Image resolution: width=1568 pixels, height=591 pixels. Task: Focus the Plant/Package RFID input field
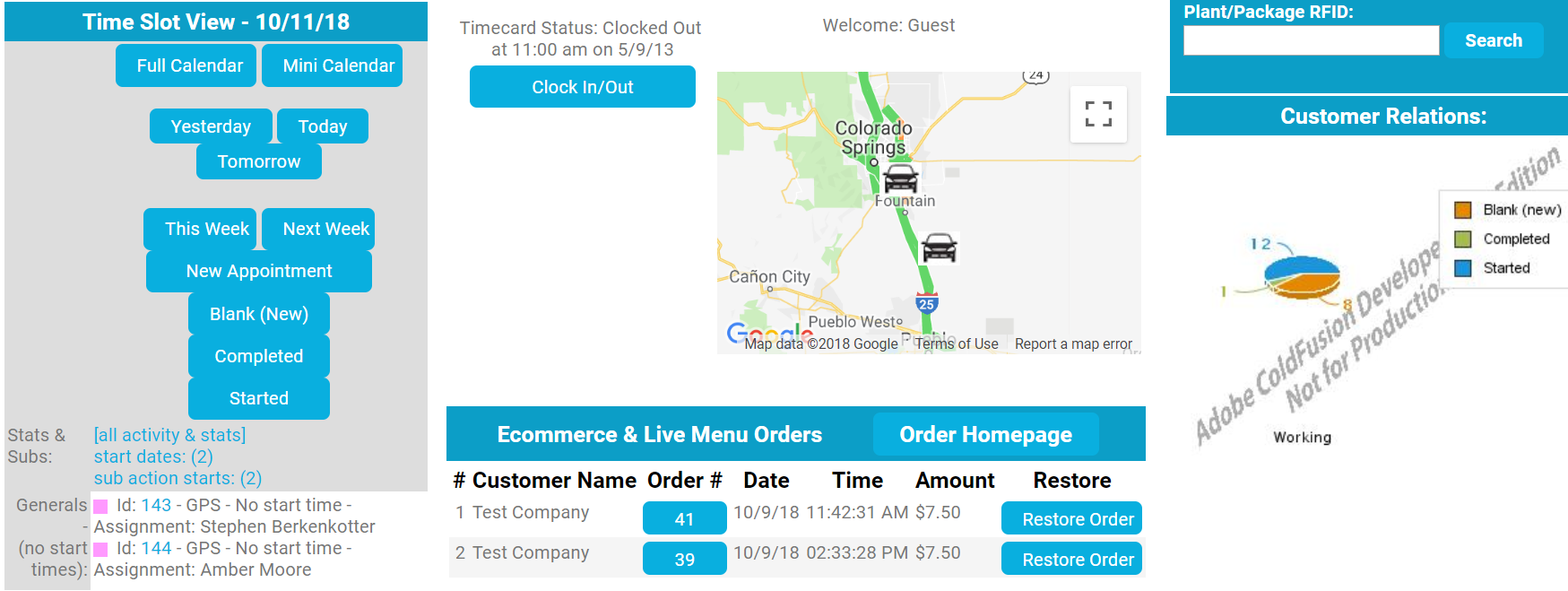point(1311,40)
